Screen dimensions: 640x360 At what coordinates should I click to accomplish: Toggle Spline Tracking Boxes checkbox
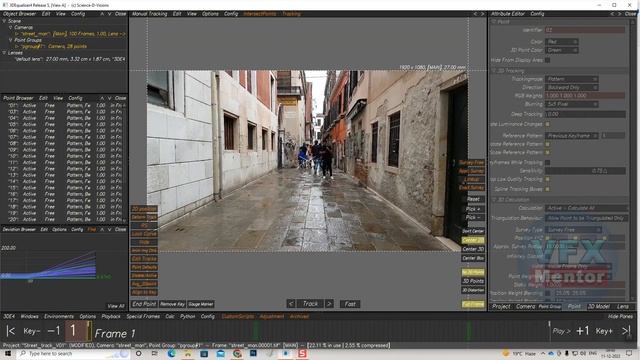point(547,189)
